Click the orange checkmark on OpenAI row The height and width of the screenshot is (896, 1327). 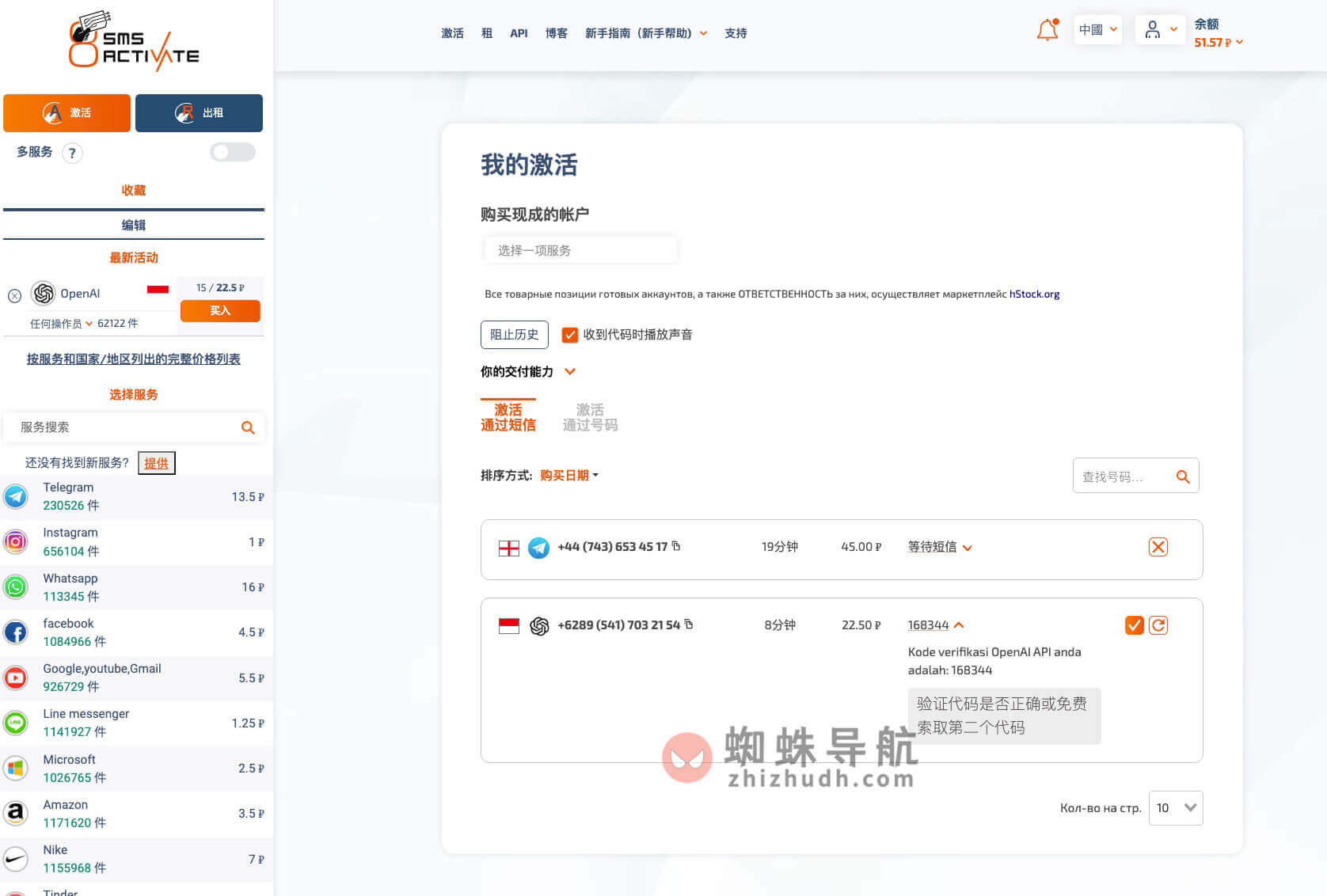pos(1134,625)
